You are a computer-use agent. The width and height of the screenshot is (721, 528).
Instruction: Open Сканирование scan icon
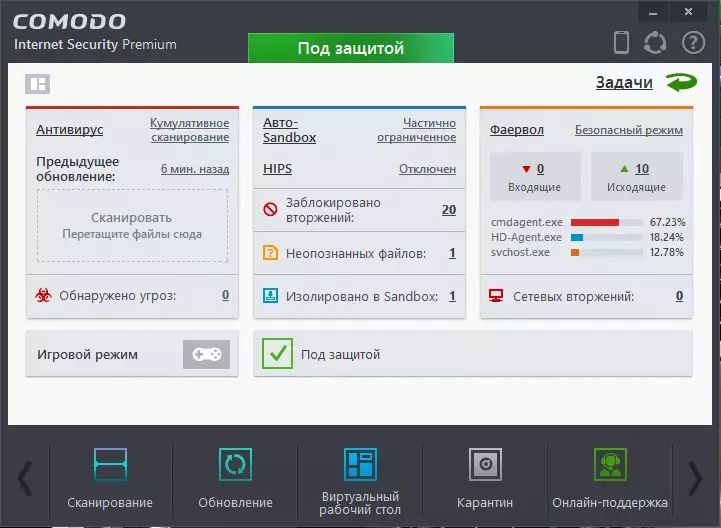pyautogui.click(x=110, y=465)
